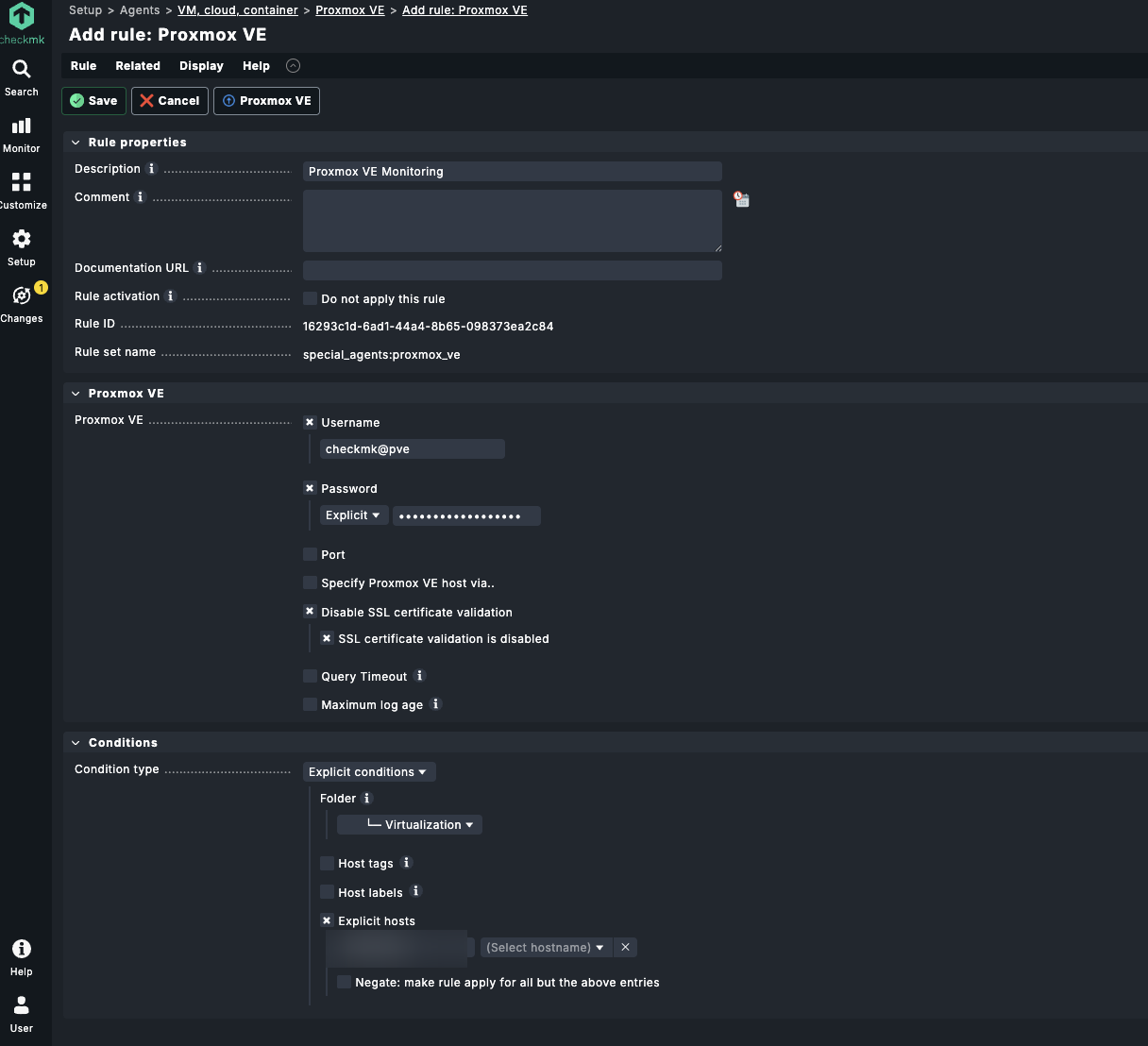Screen dimensions: 1148x1046
Task: Uncheck the Username checkbox
Action: (310, 422)
